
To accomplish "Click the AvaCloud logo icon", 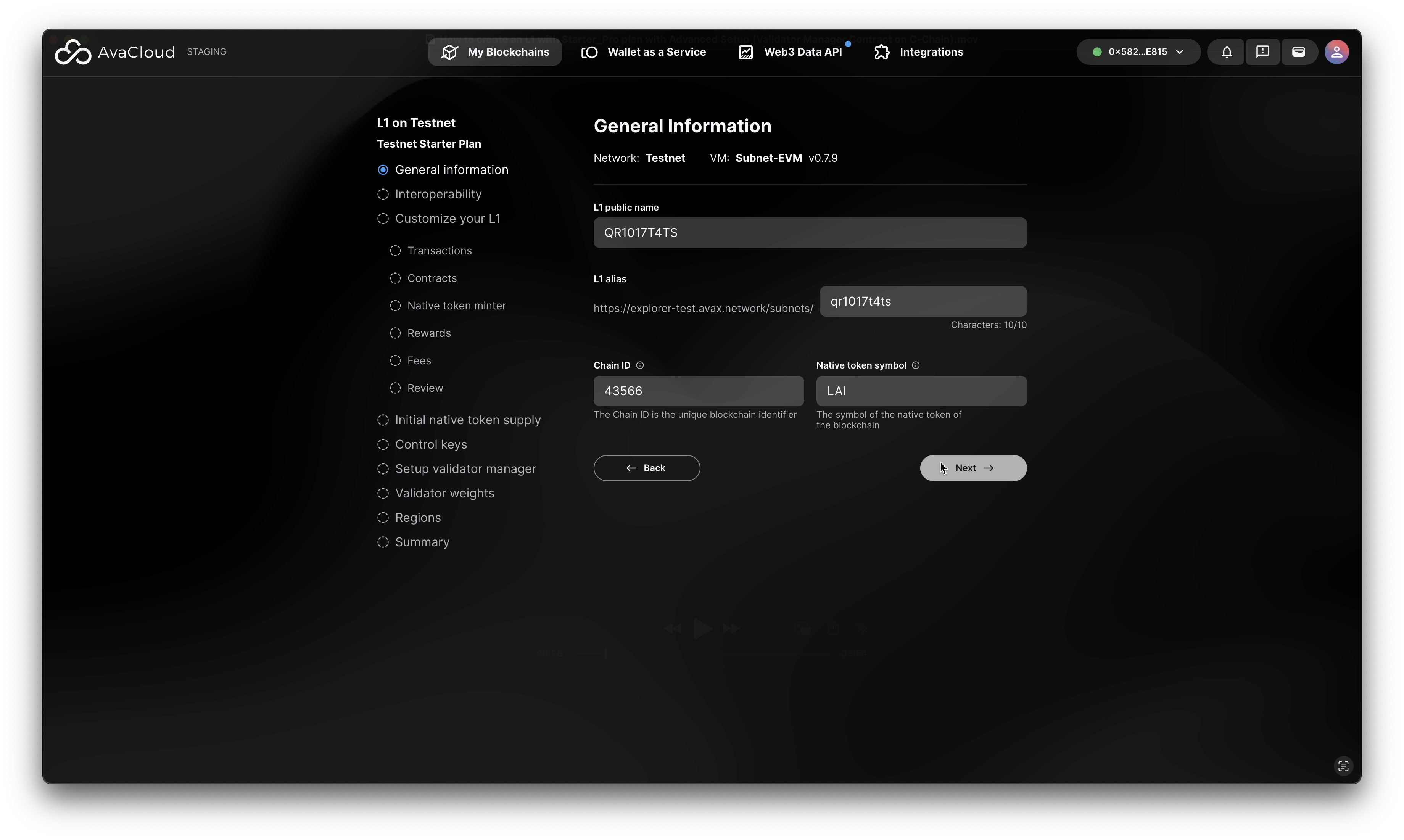I will coord(72,52).
